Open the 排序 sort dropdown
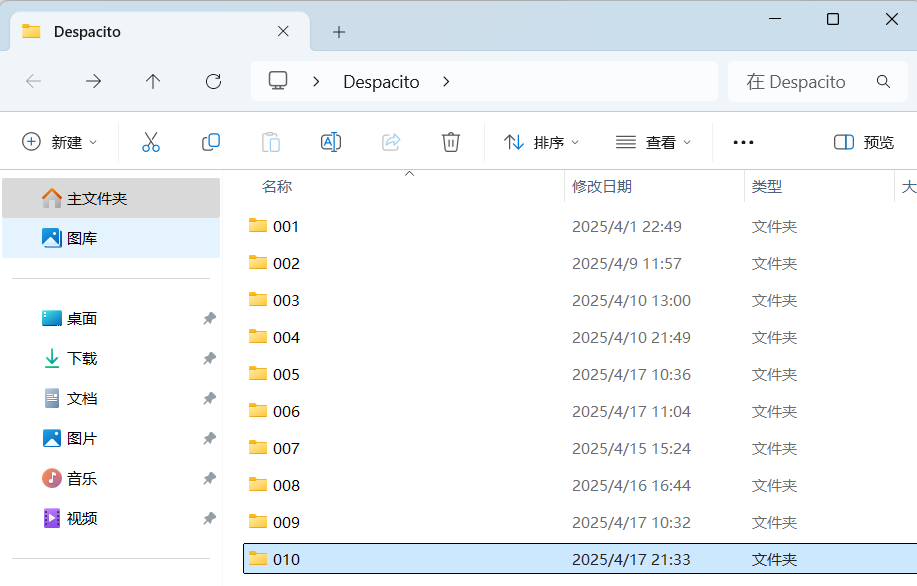Screen dimensions: 917x586 pyautogui.click(x=541, y=142)
